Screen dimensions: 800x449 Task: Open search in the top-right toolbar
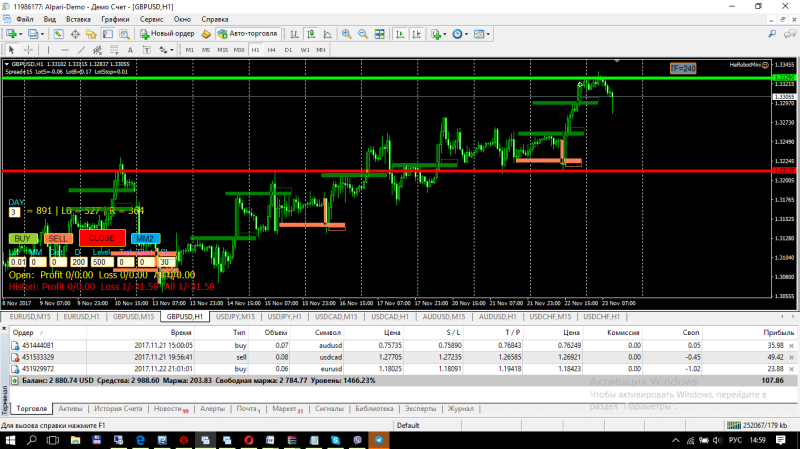click(772, 34)
